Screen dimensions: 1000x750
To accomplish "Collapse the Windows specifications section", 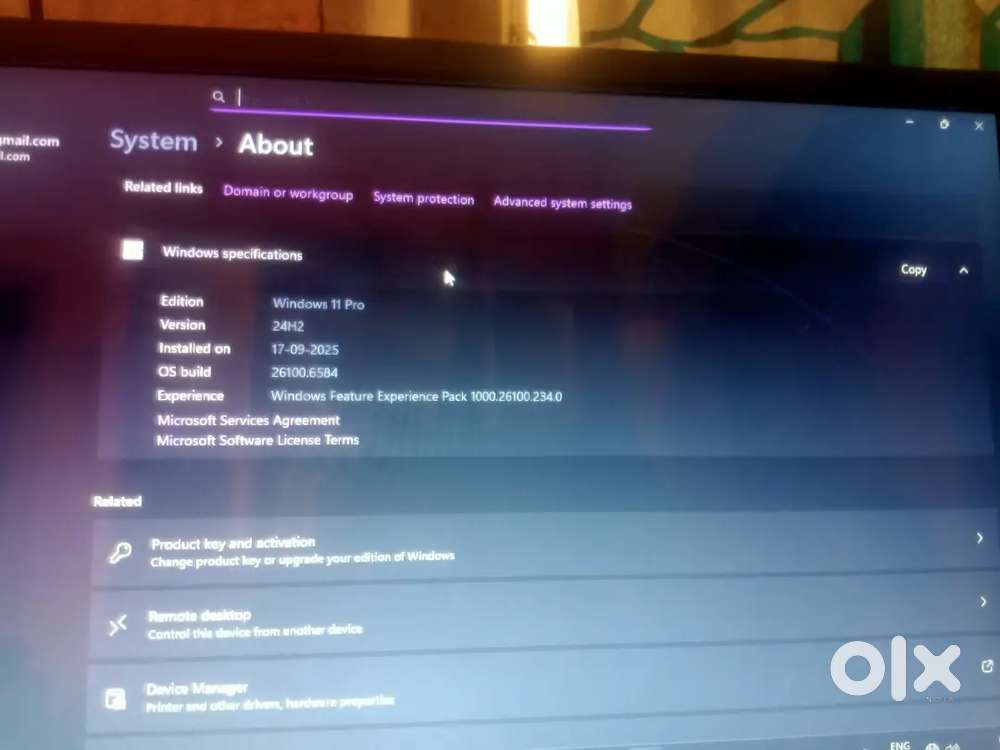I will 963,270.
